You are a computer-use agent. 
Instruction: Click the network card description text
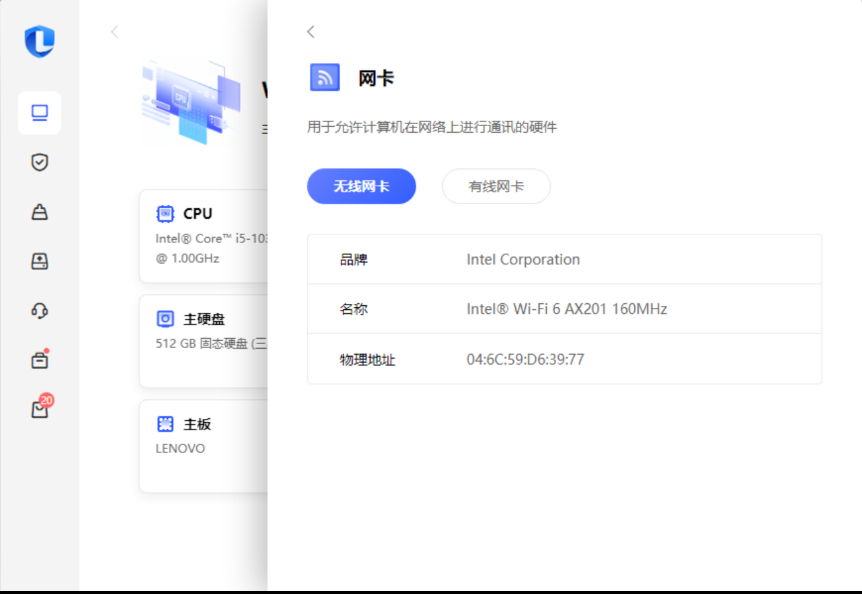432,127
